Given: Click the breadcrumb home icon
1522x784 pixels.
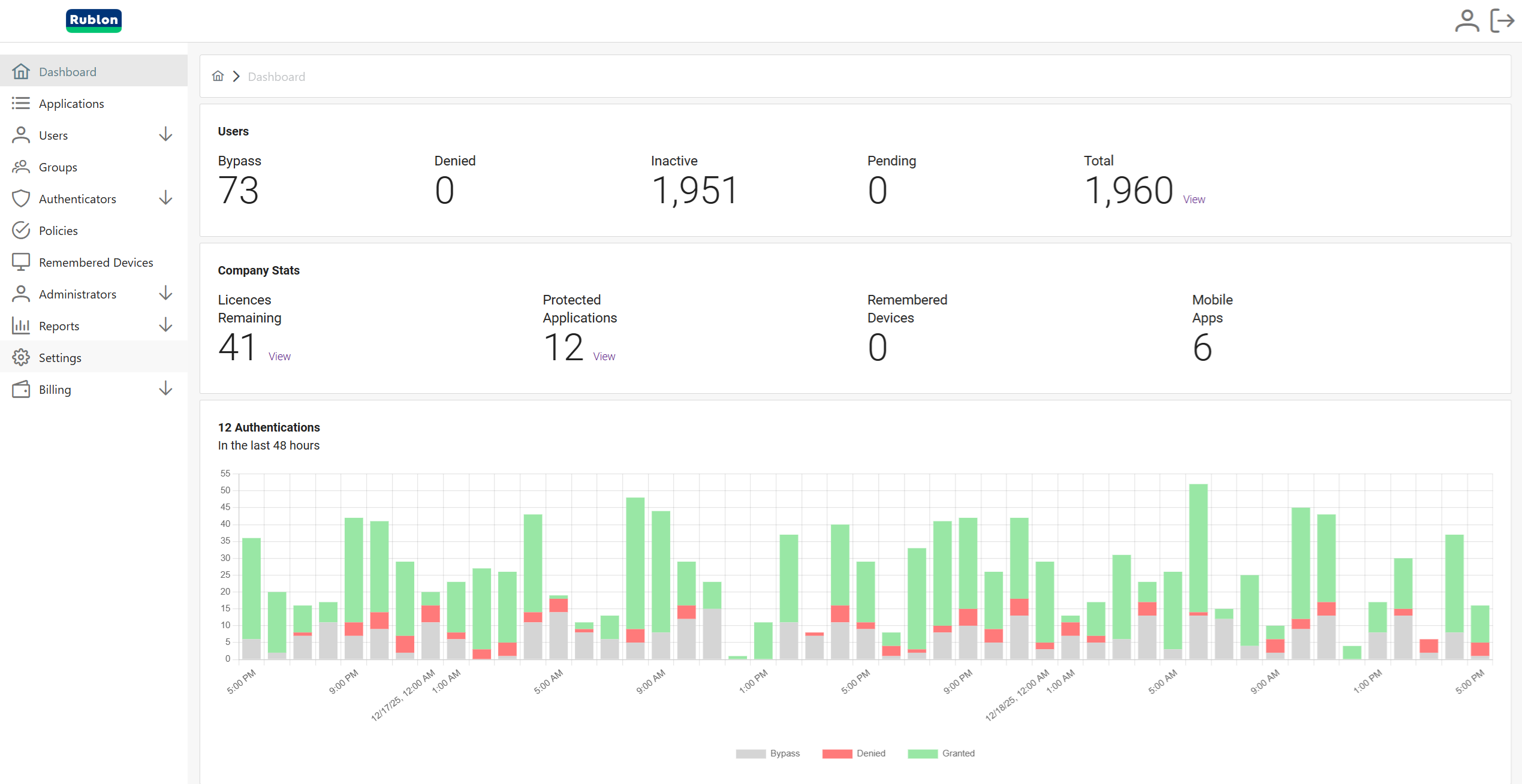Looking at the screenshot, I should [x=218, y=76].
